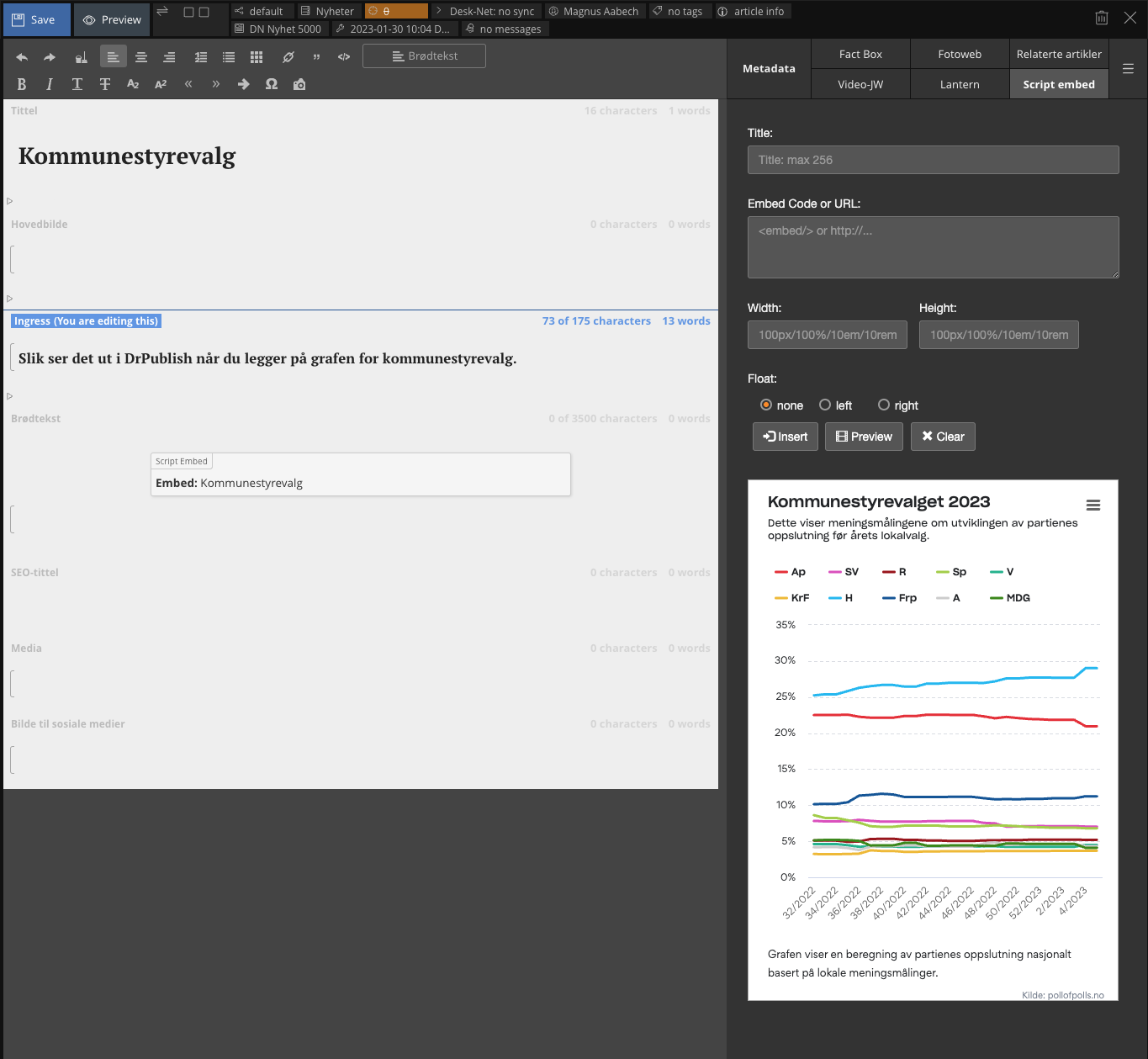1148x1059 pixels.
Task: Insert left guillemet quote mark
Action: click(x=188, y=84)
